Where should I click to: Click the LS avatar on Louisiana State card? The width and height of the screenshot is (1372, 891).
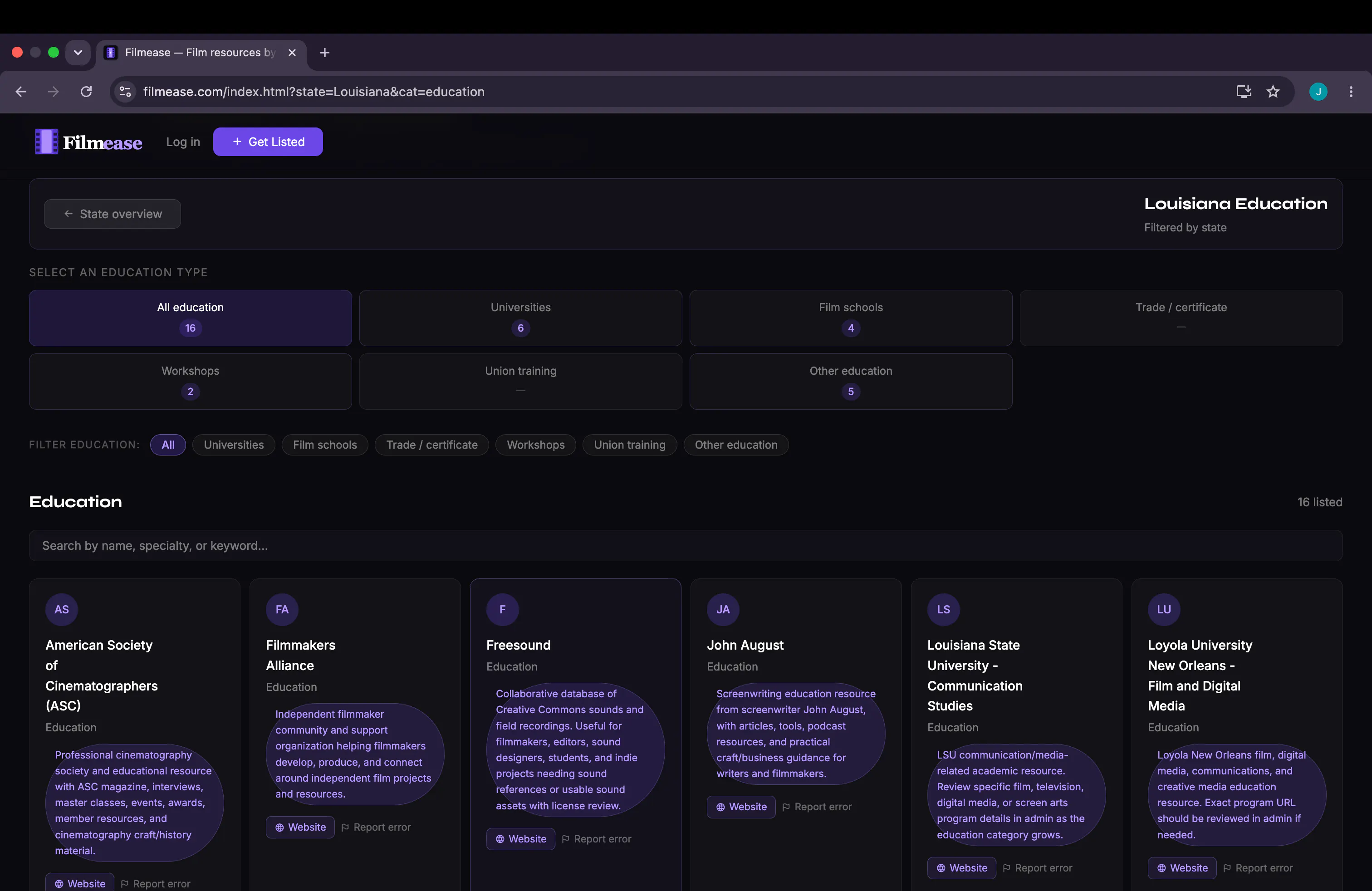click(x=944, y=609)
